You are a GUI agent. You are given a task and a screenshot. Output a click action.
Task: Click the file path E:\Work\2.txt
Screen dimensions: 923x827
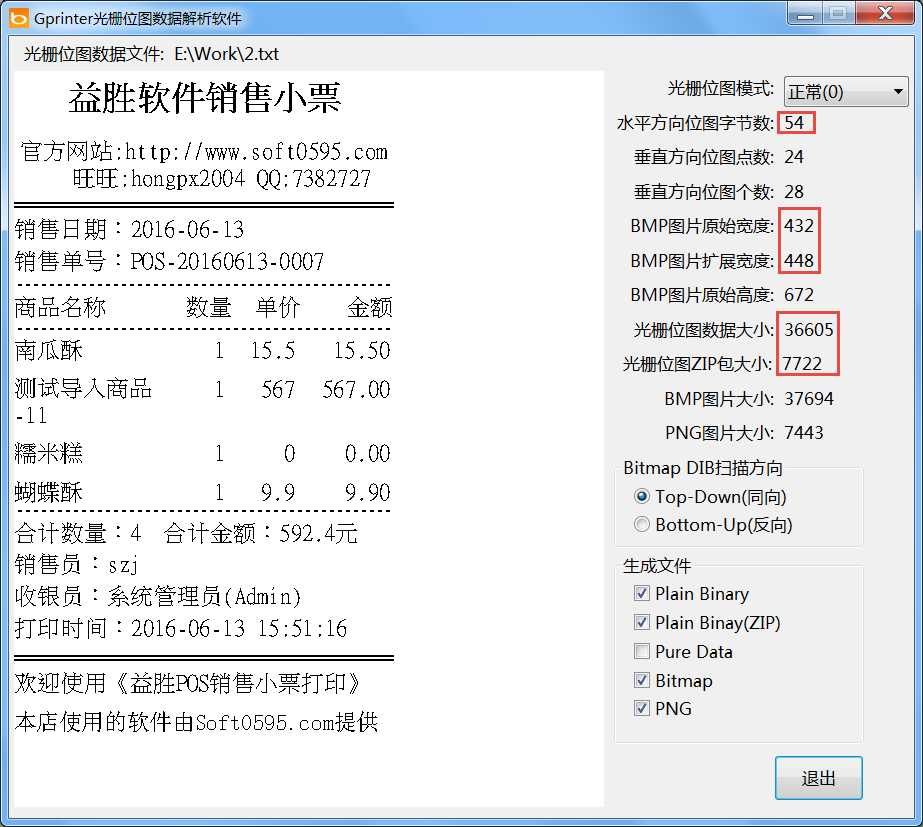pyautogui.click(x=227, y=54)
